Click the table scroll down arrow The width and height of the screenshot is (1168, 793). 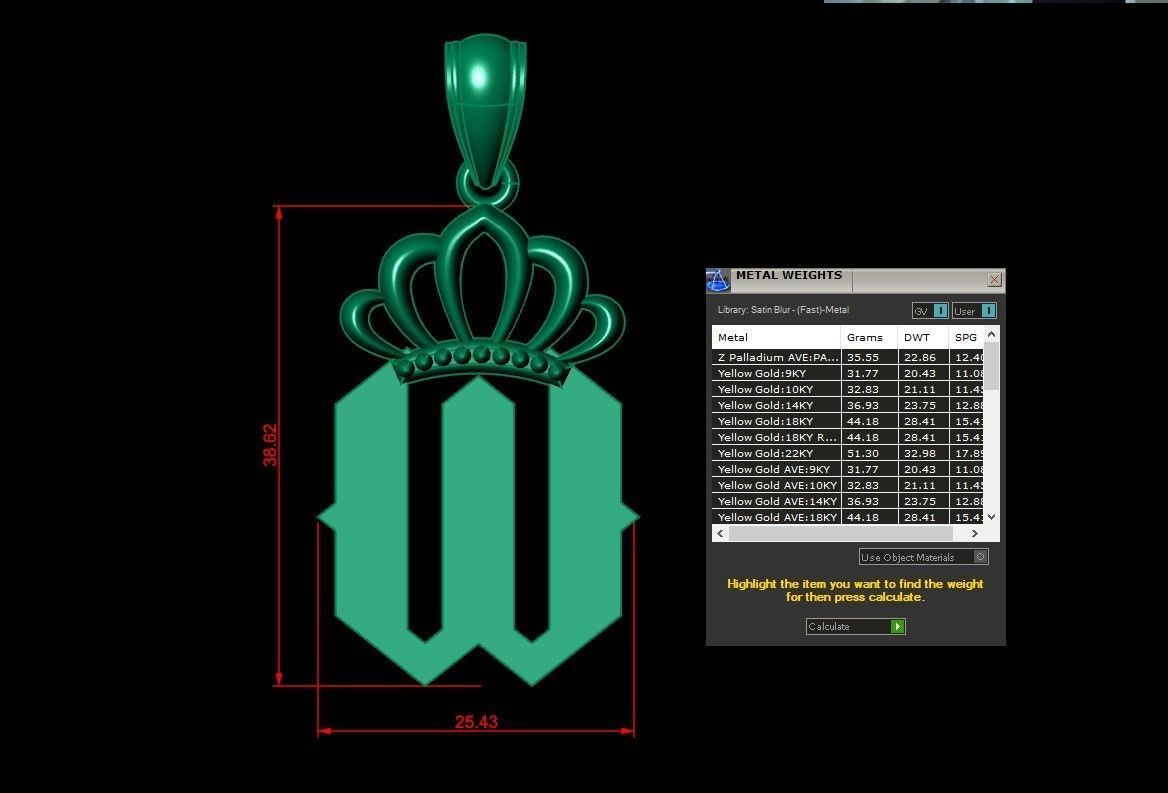pos(991,517)
